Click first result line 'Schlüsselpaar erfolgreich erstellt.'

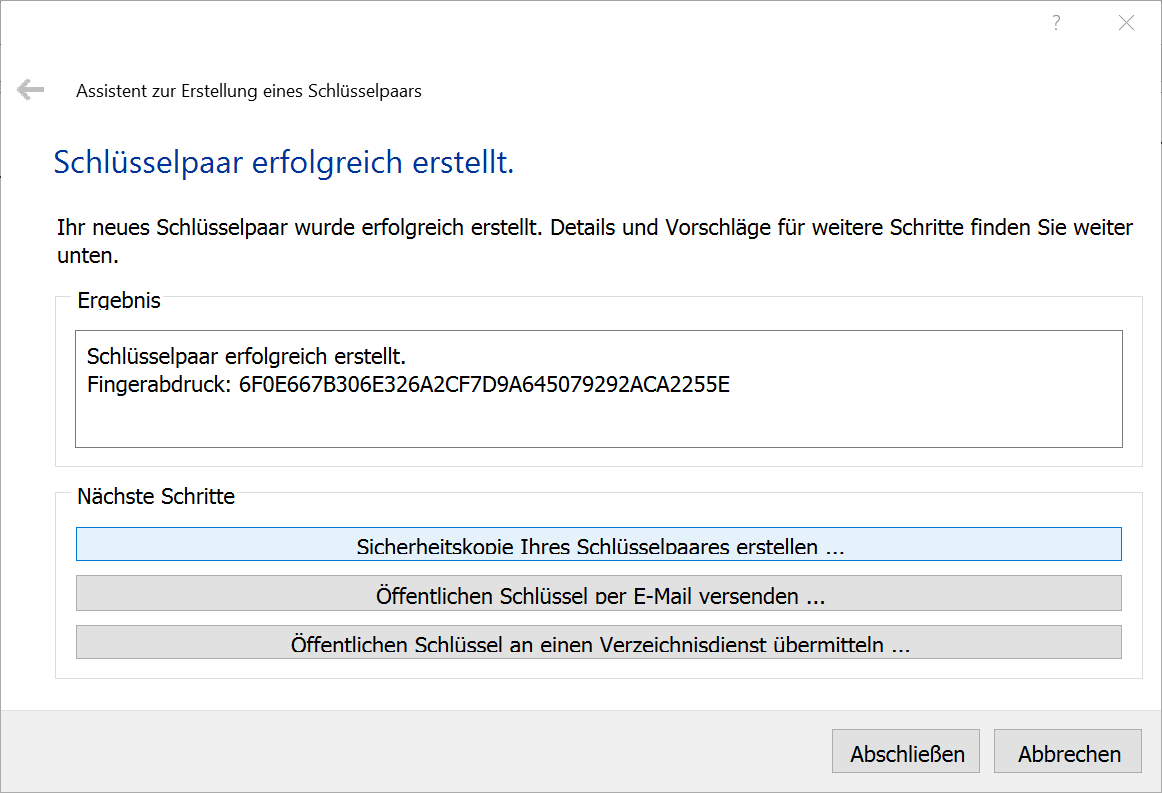246,356
